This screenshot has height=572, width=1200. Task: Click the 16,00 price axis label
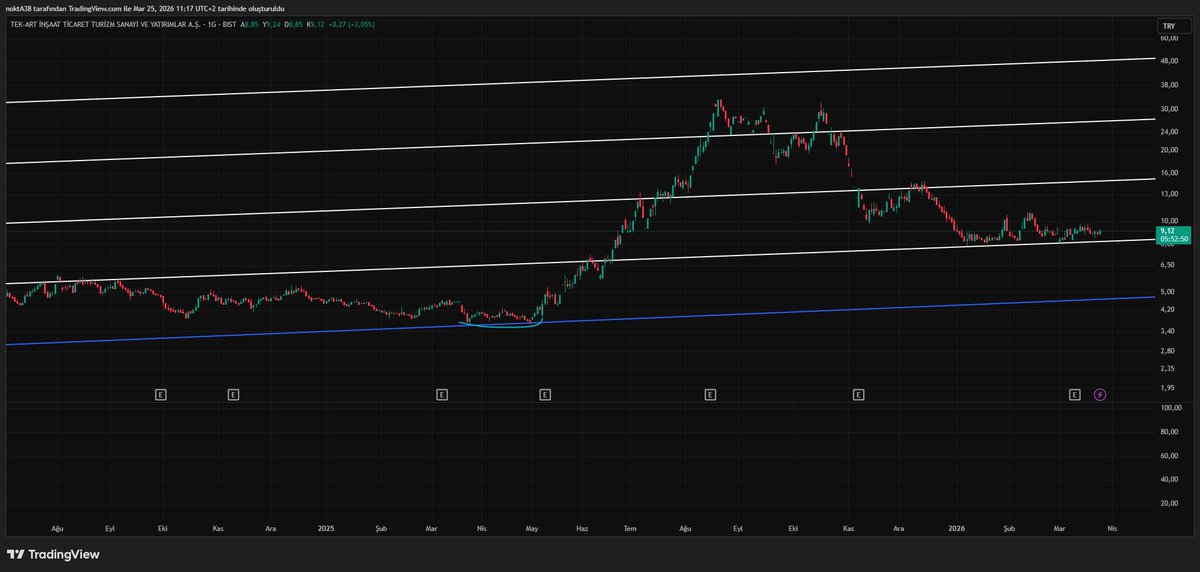tap(1169, 173)
